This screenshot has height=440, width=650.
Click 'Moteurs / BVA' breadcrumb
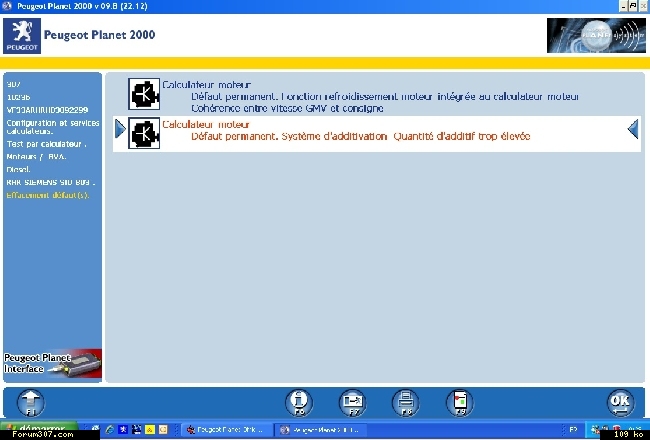(x=36, y=157)
